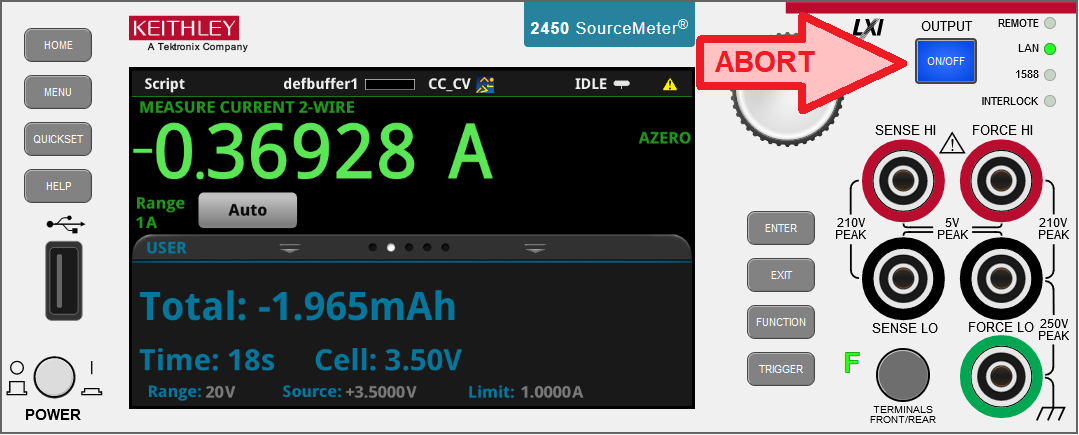The width and height of the screenshot is (1079, 435).
Task: Open the MENU key
Action: coord(58,92)
